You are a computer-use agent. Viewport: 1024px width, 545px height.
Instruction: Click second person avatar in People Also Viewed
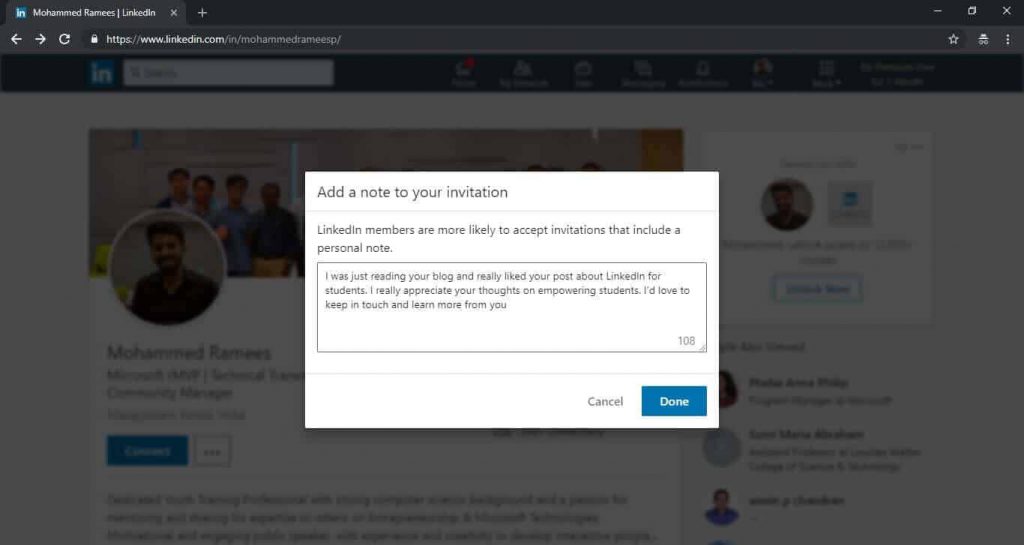[x=722, y=448]
